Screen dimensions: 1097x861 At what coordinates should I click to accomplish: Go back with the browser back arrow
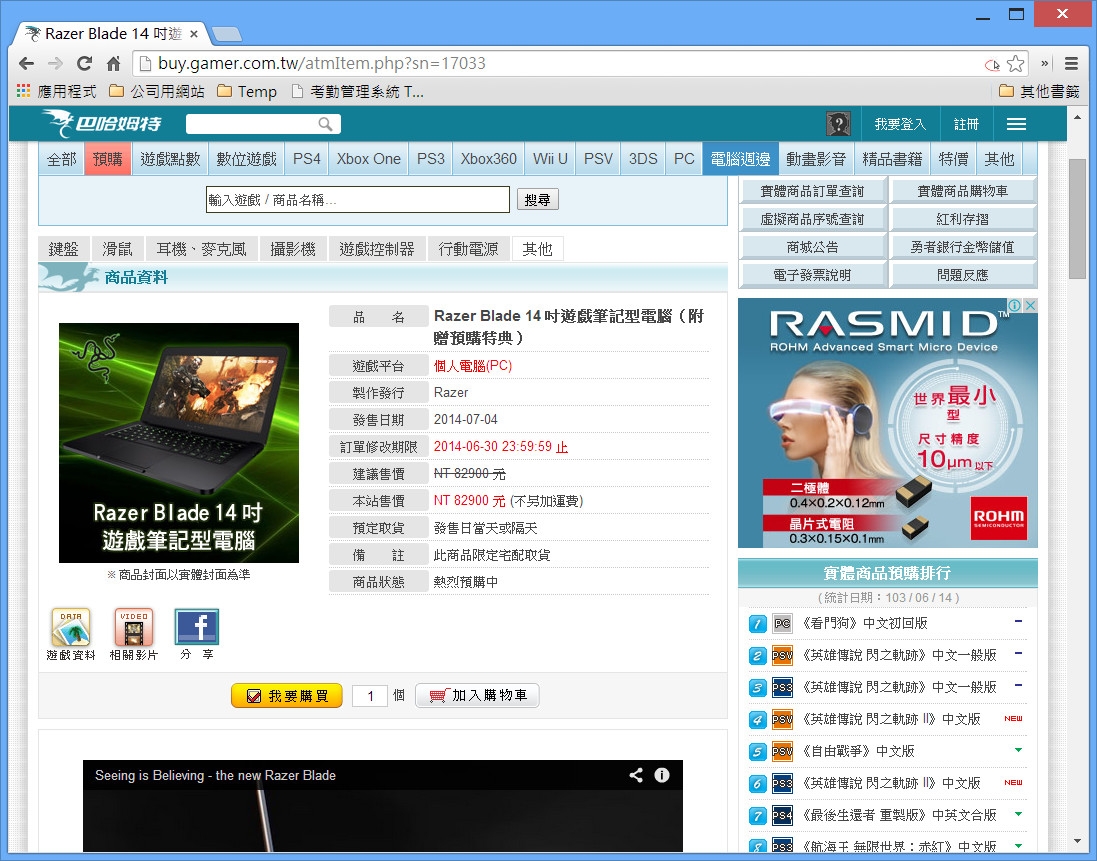click(27, 64)
